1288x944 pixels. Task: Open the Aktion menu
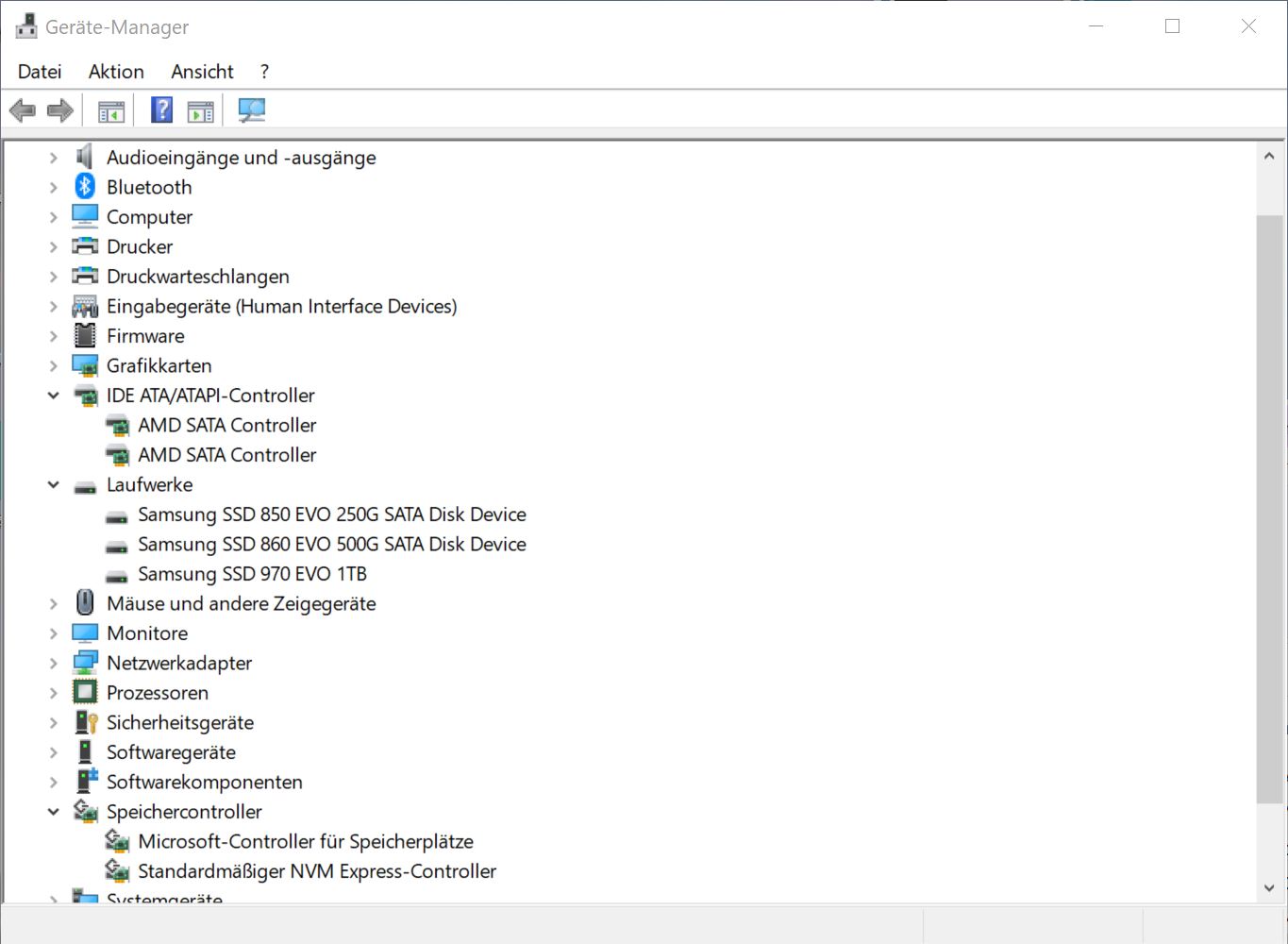[116, 72]
